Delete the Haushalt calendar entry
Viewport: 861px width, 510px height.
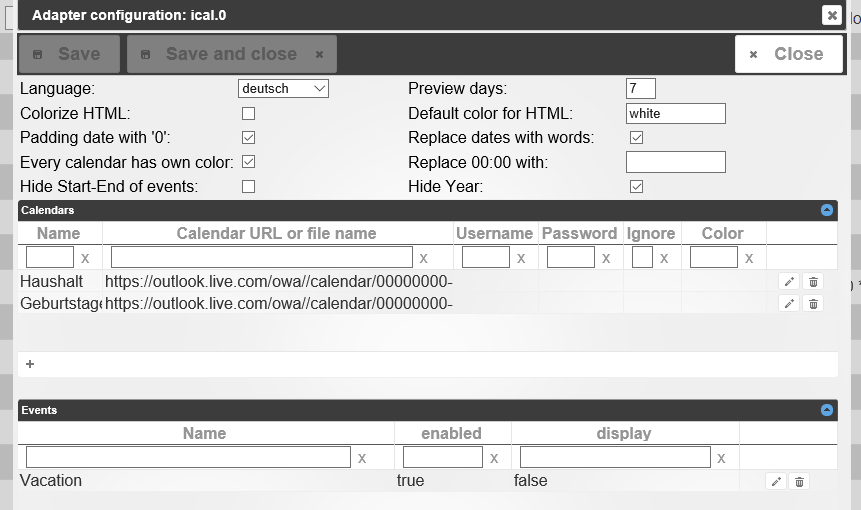(813, 282)
